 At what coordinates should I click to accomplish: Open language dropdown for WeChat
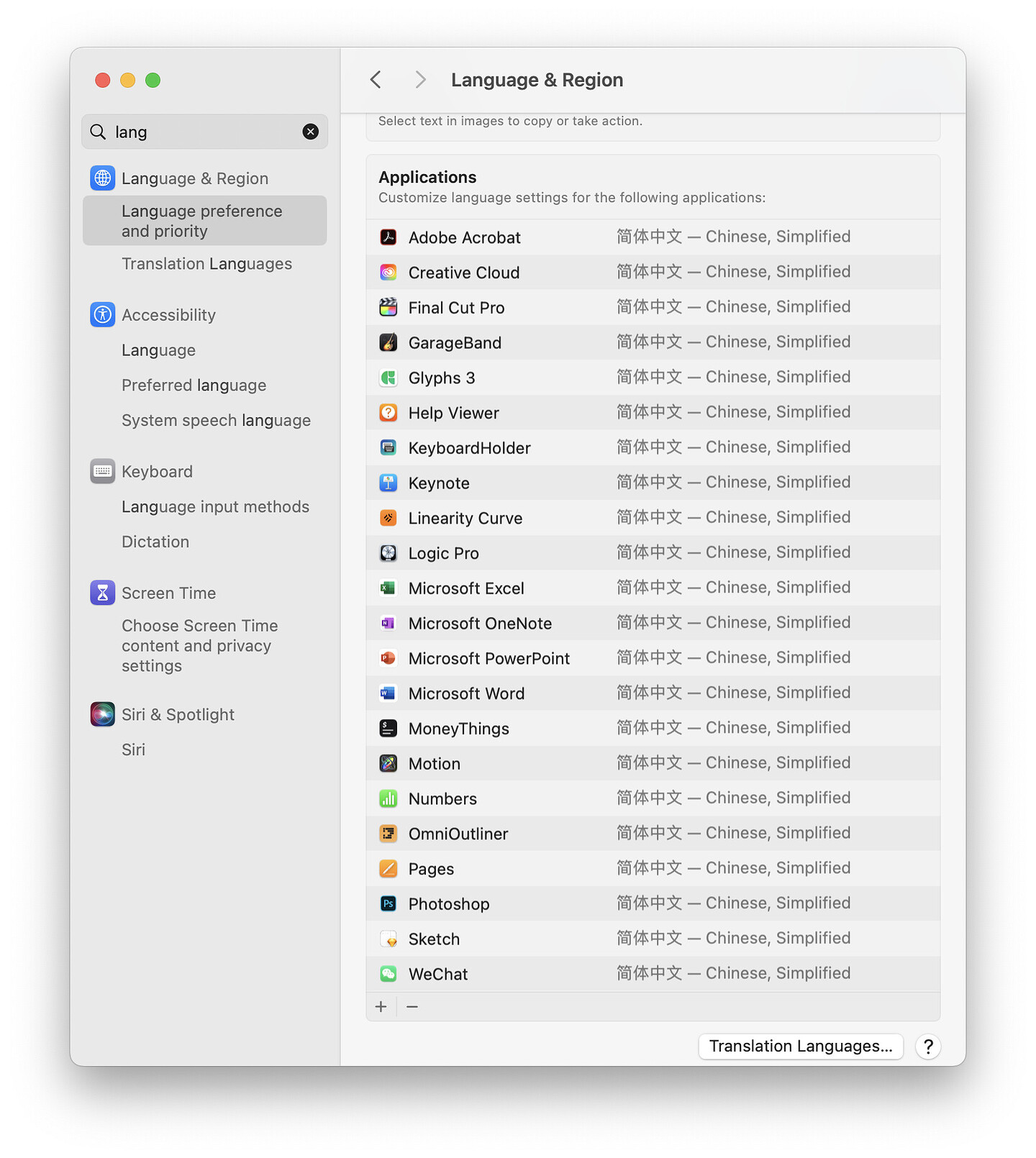click(x=733, y=973)
